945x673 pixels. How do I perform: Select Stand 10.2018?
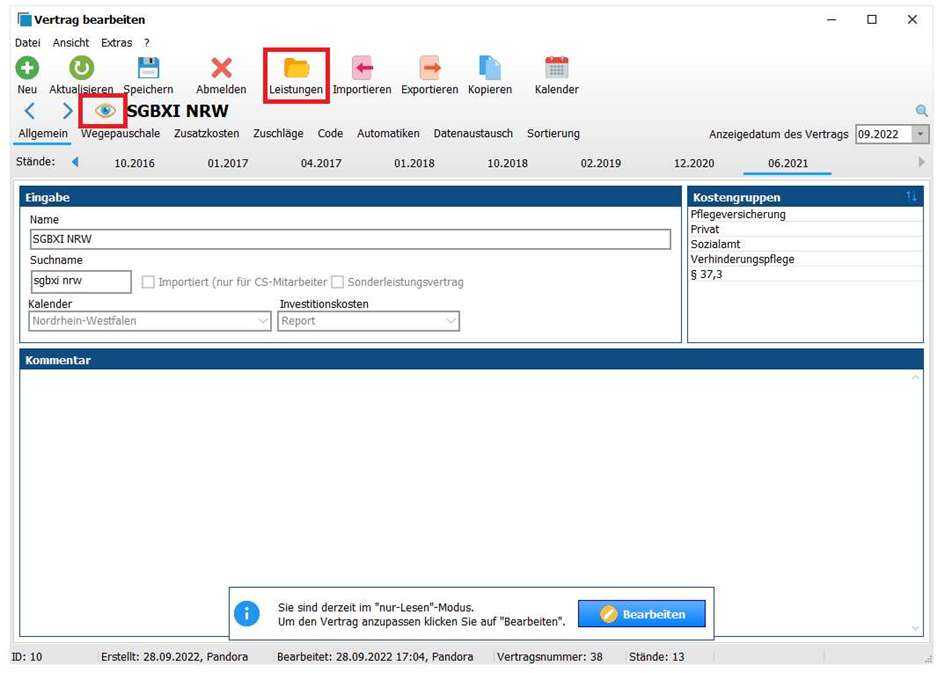click(x=507, y=163)
